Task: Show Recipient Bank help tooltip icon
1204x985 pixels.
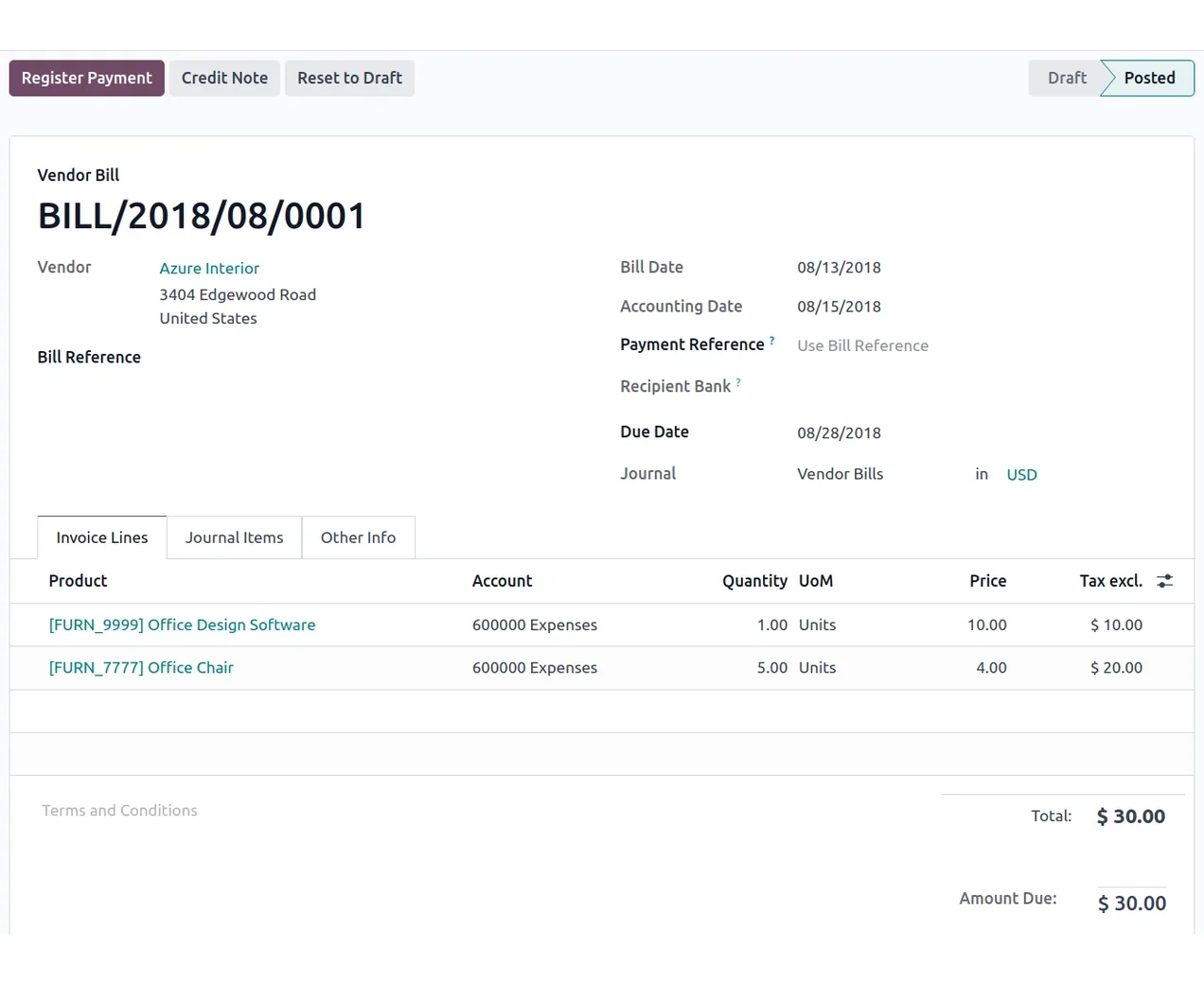Action: (x=738, y=382)
